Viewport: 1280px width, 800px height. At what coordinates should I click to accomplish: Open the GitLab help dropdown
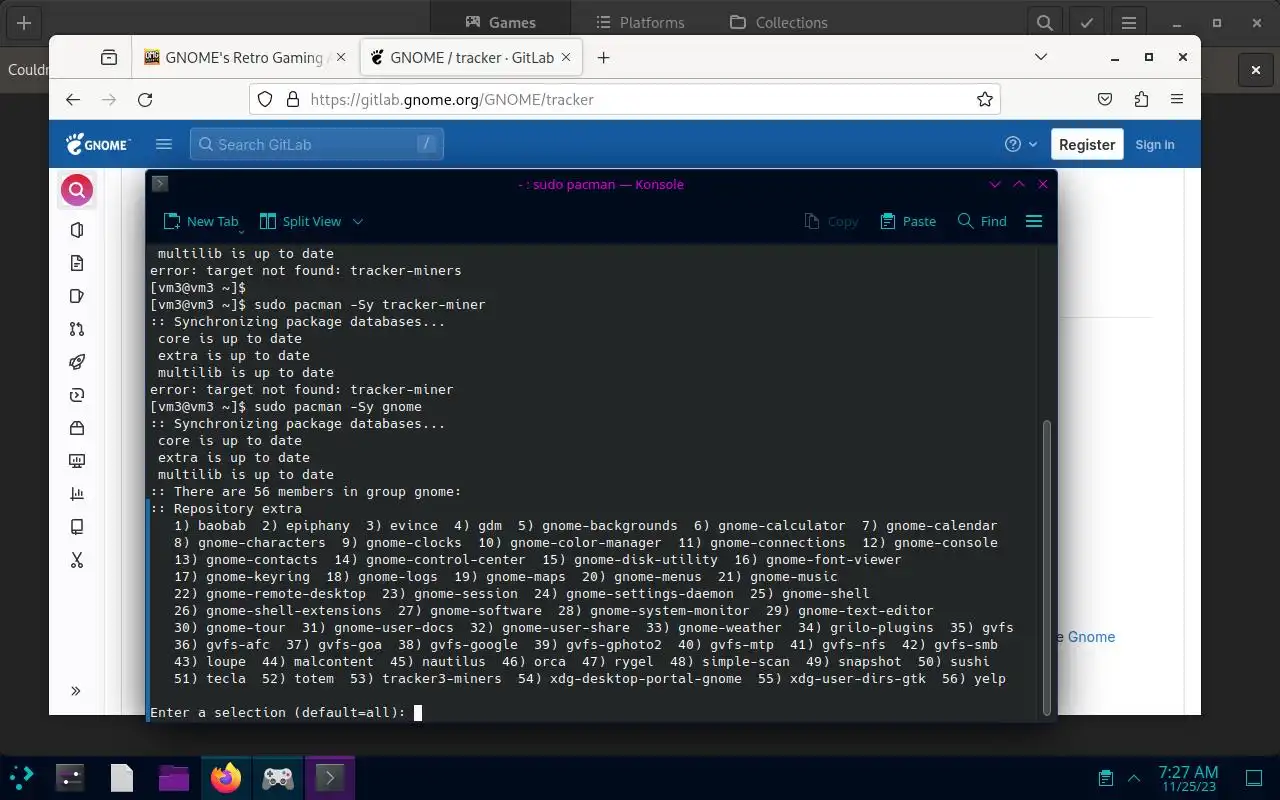tap(1021, 144)
